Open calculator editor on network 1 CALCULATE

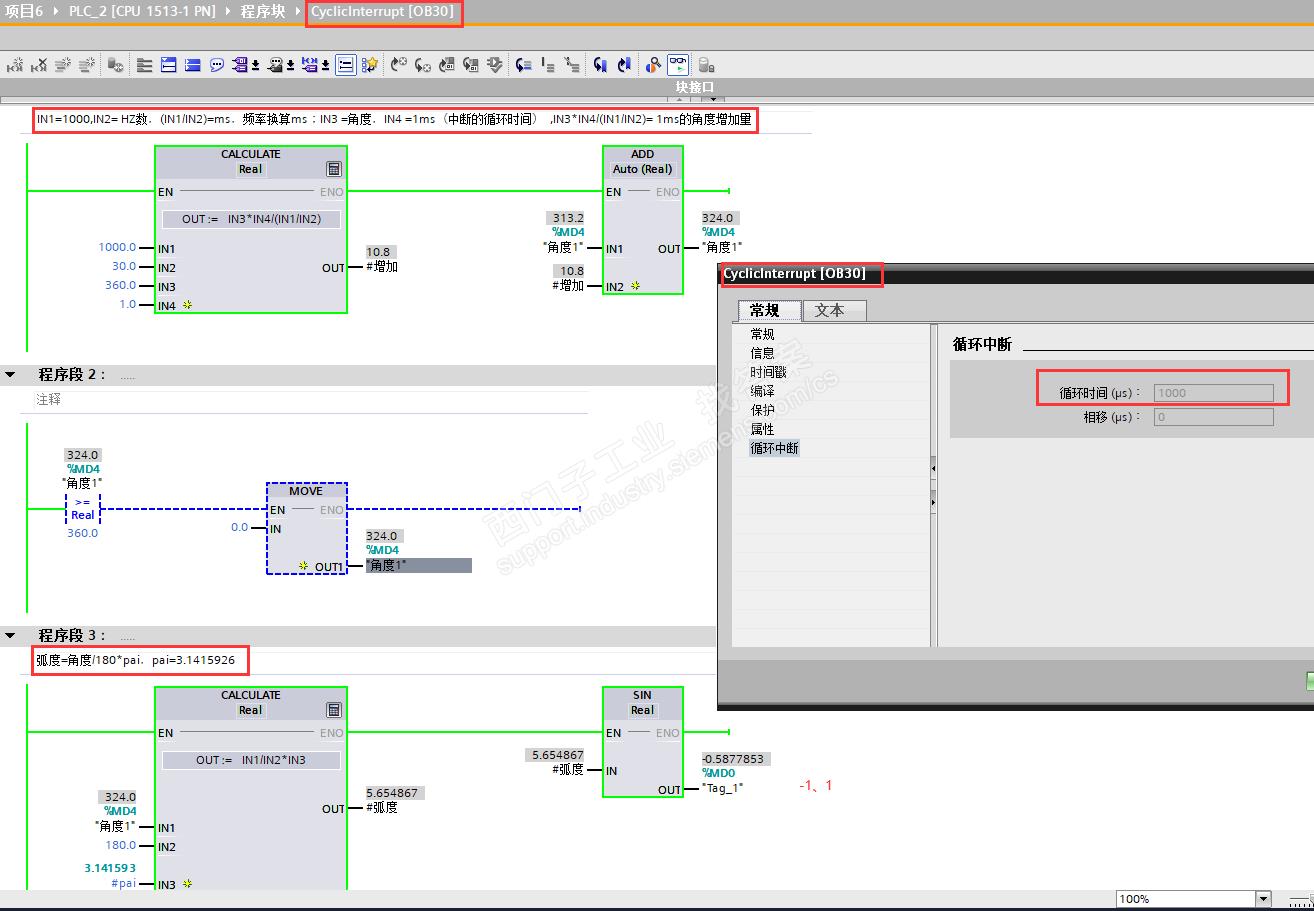point(334,169)
